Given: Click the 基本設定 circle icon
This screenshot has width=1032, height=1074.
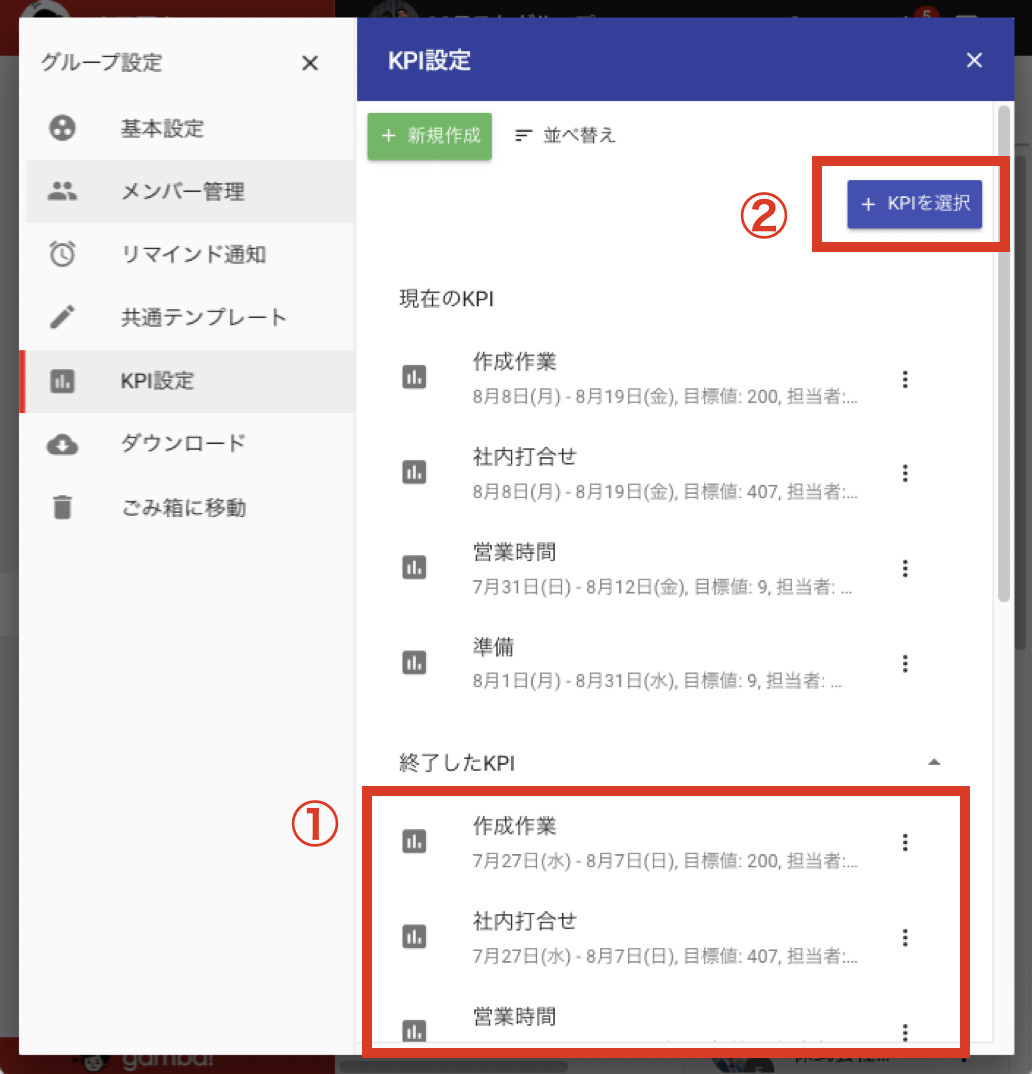Looking at the screenshot, I should tap(62, 128).
